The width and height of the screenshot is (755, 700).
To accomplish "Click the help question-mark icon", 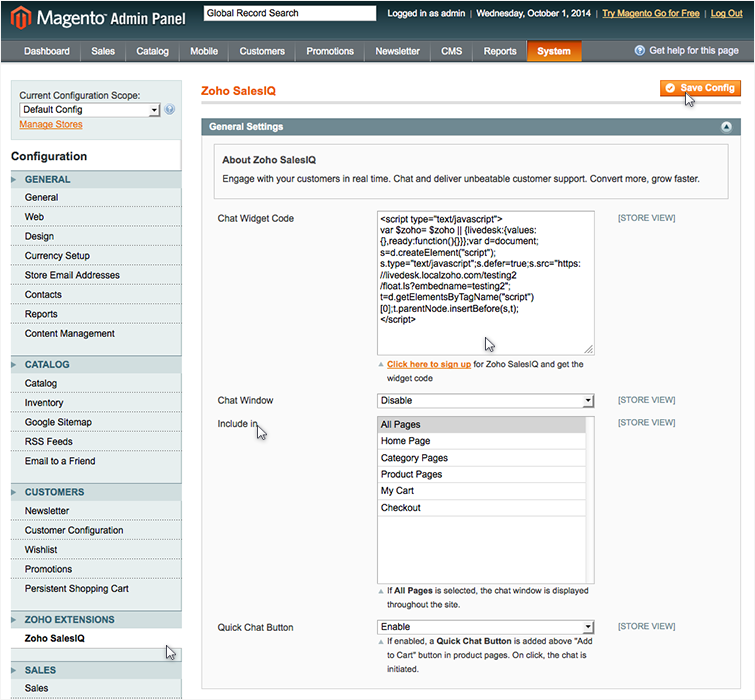I will click(x=639, y=51).
